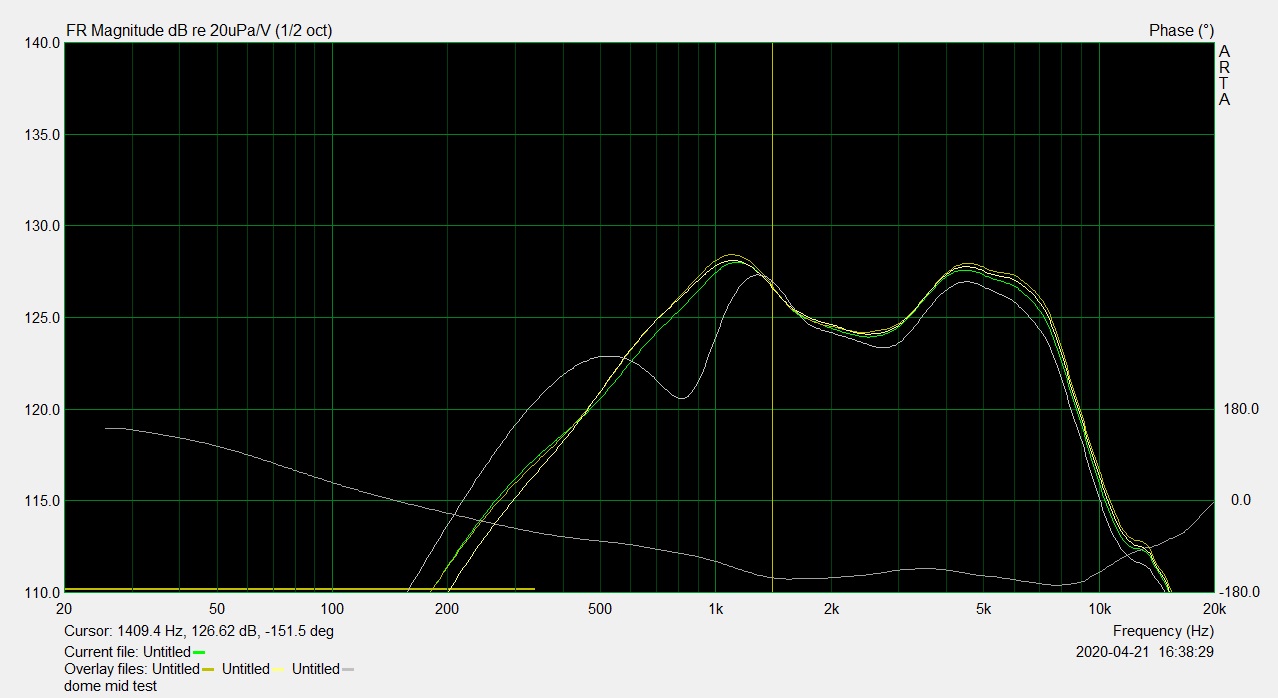
Task: Click the 1k frequency axis tick label
Action: pos(715,609)
